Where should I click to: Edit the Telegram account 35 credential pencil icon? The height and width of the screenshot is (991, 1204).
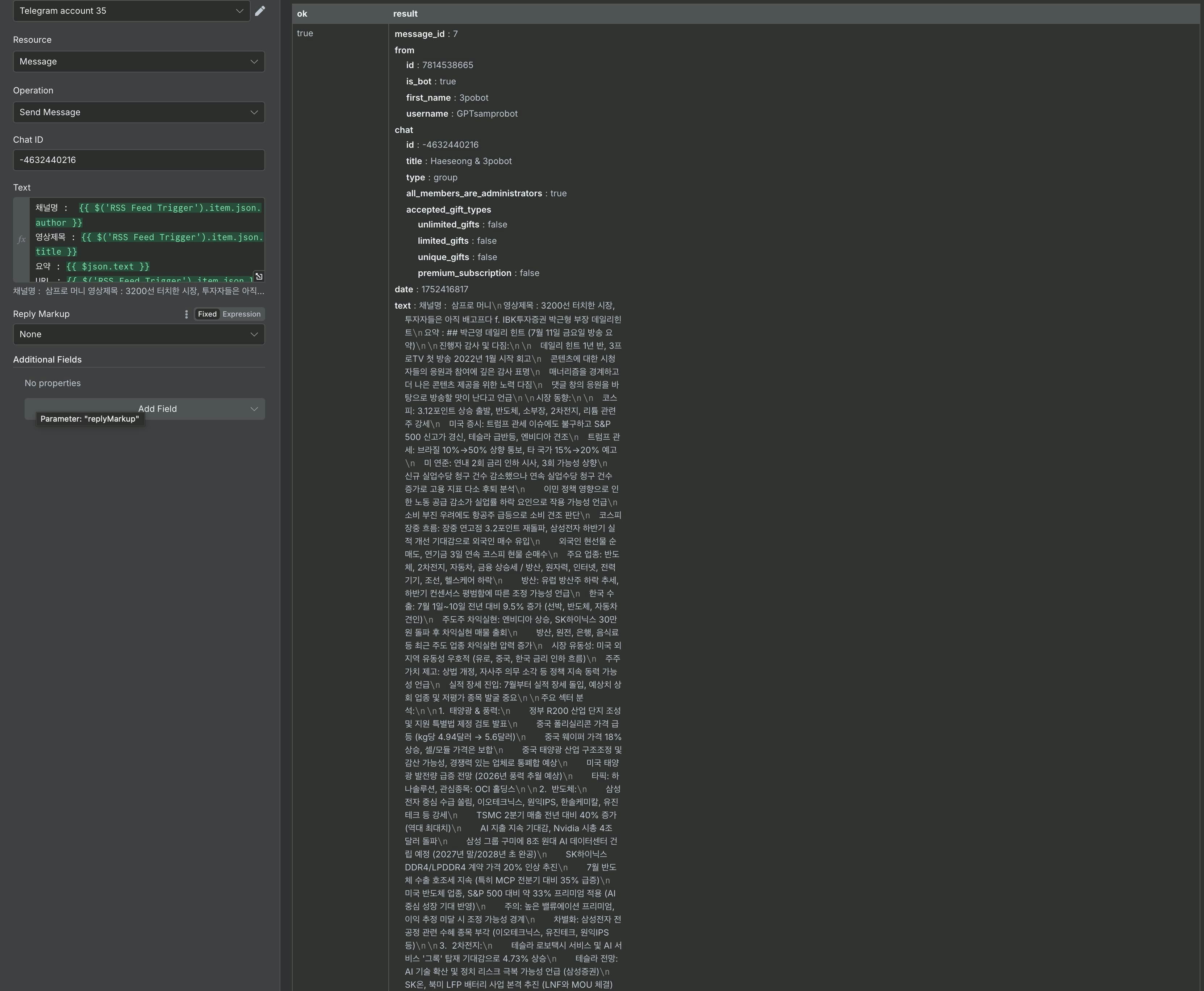pos(260,11)
